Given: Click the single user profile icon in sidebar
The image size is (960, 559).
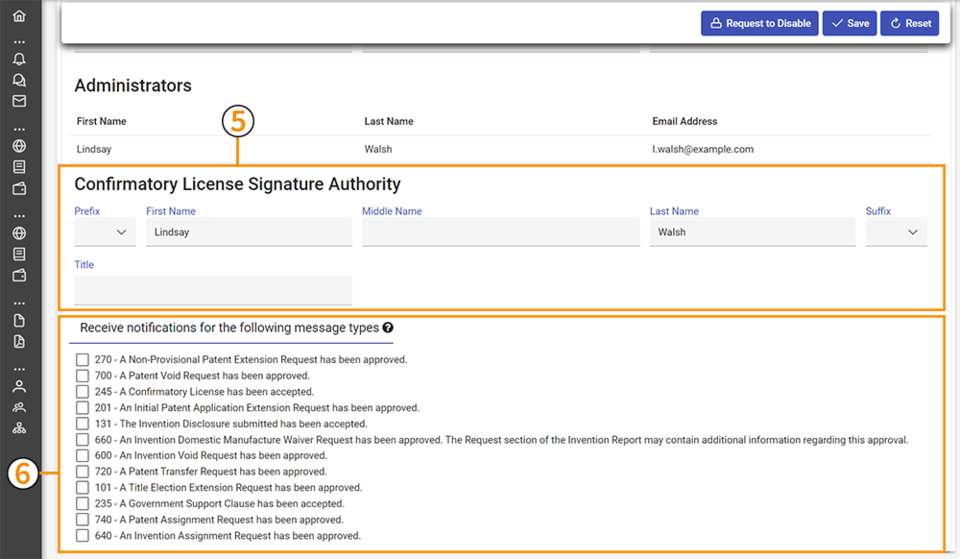Looking at the screenshot, I should tap(19, 386).
